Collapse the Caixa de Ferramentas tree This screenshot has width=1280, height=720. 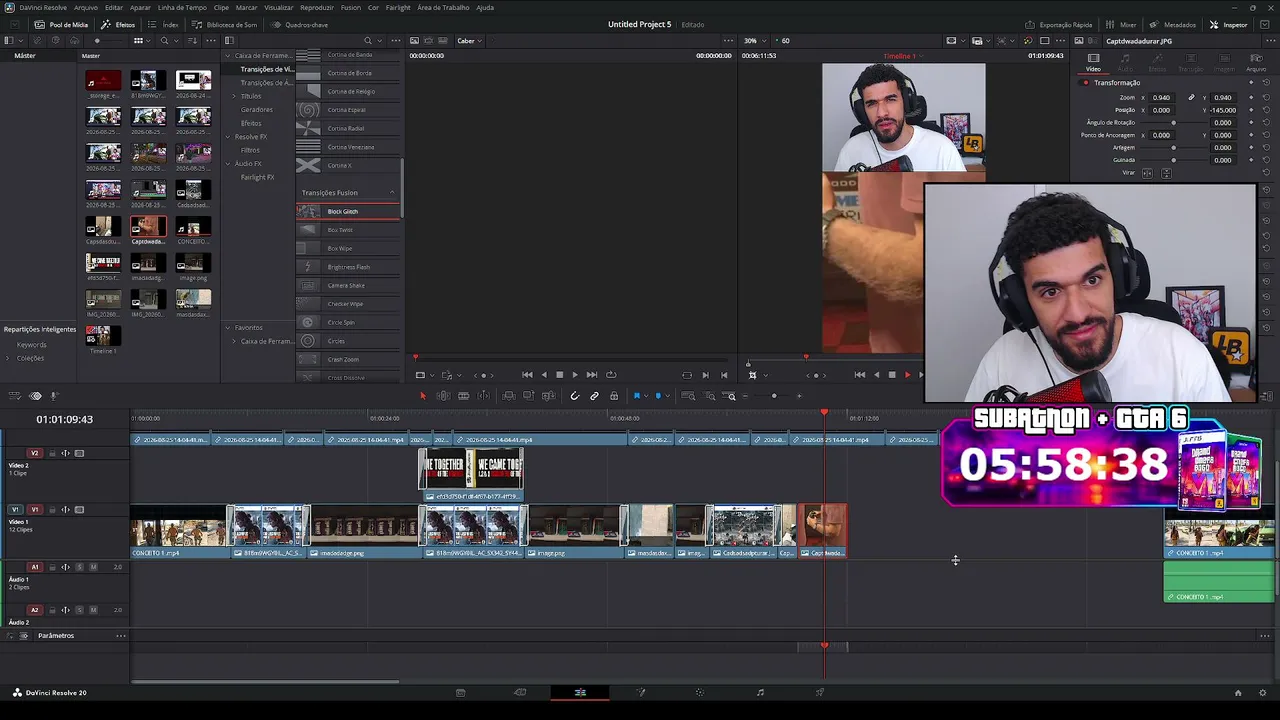click(x=228, y=56)
